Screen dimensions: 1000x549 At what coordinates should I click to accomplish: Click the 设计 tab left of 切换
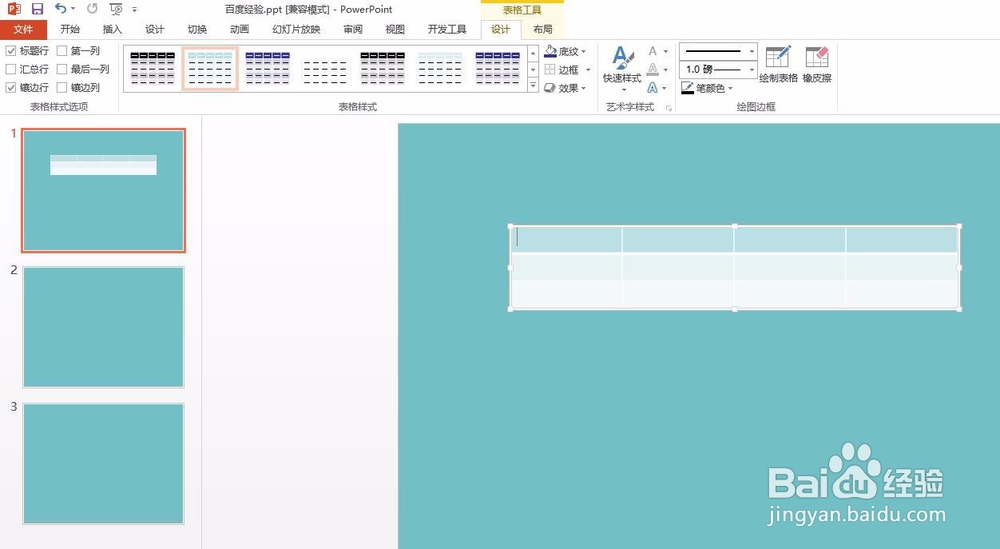click(x=154, y=29)
